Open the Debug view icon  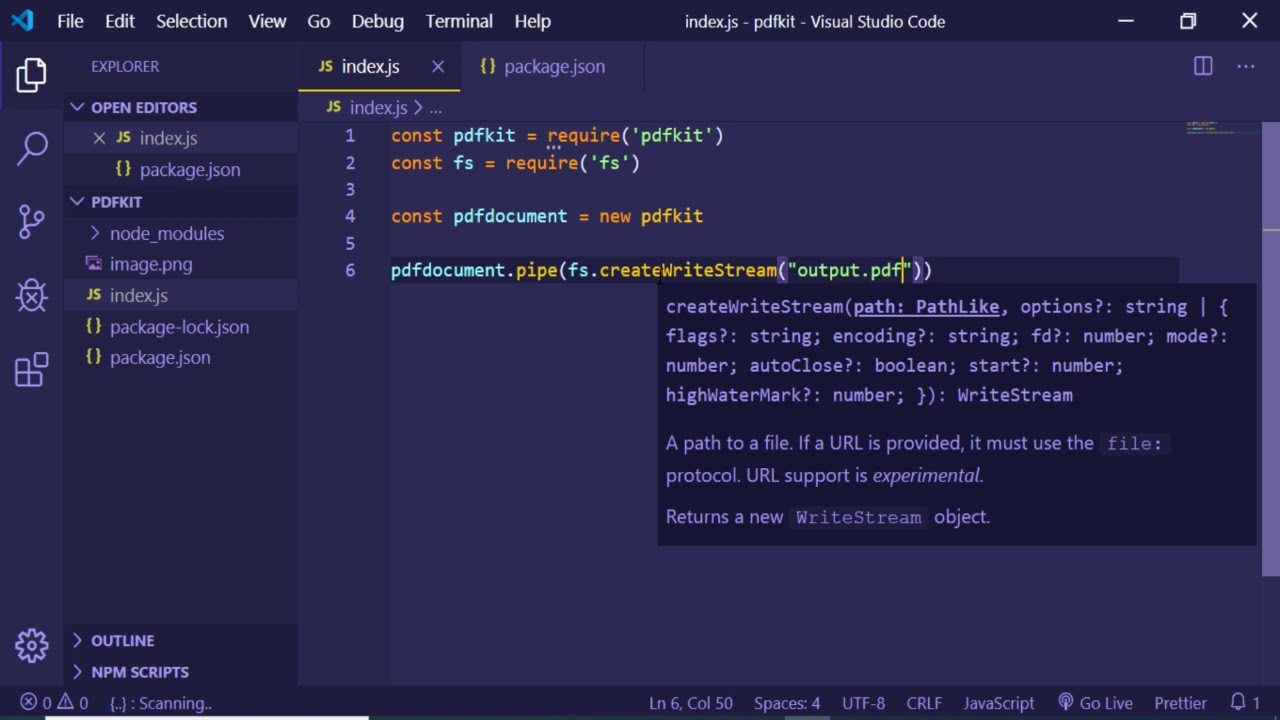[32, 295]
